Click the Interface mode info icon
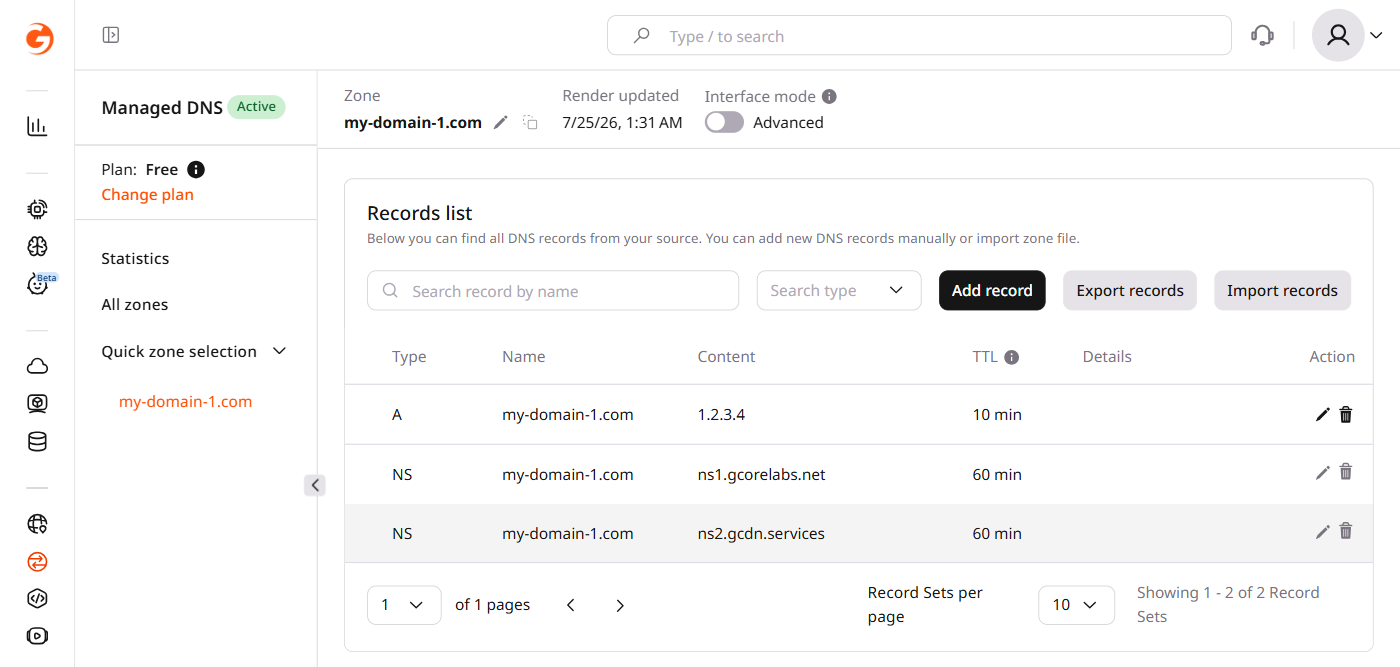1400x667 pixels. [829, 97]
